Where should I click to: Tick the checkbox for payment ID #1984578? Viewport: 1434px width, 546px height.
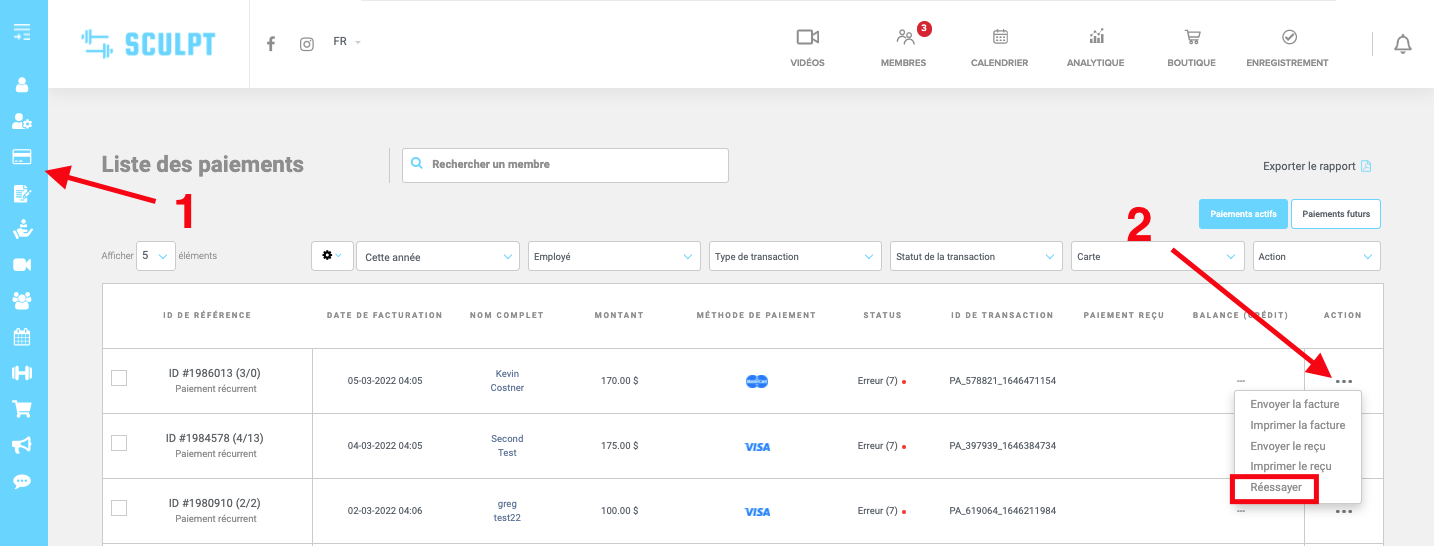tap(119, 443)
